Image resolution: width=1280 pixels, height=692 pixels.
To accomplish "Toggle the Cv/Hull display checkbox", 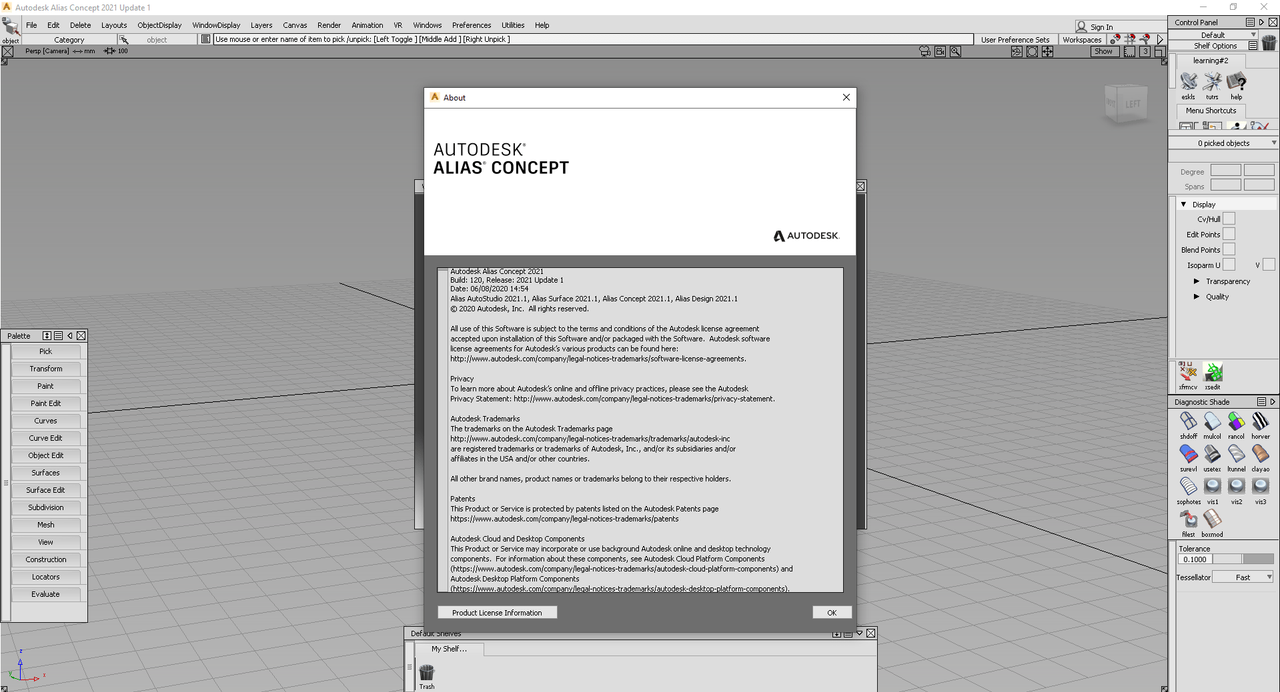I will pyautogui.click(x=1229, y=218).
